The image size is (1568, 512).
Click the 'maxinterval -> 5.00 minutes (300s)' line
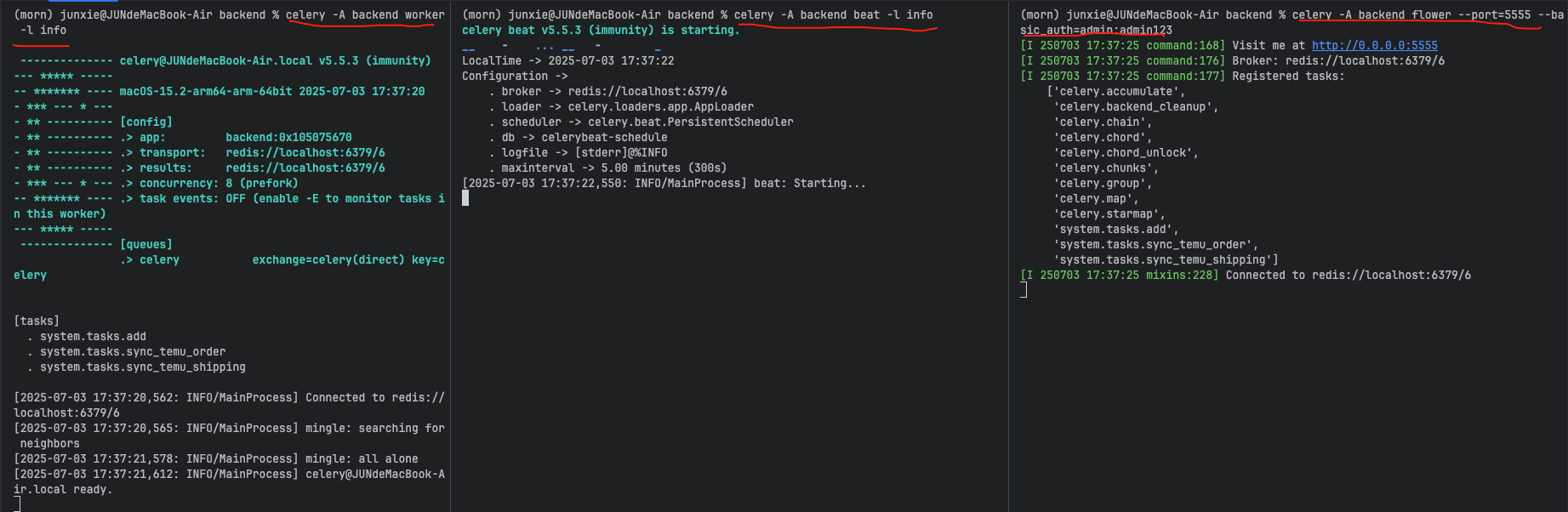[613, 168]
